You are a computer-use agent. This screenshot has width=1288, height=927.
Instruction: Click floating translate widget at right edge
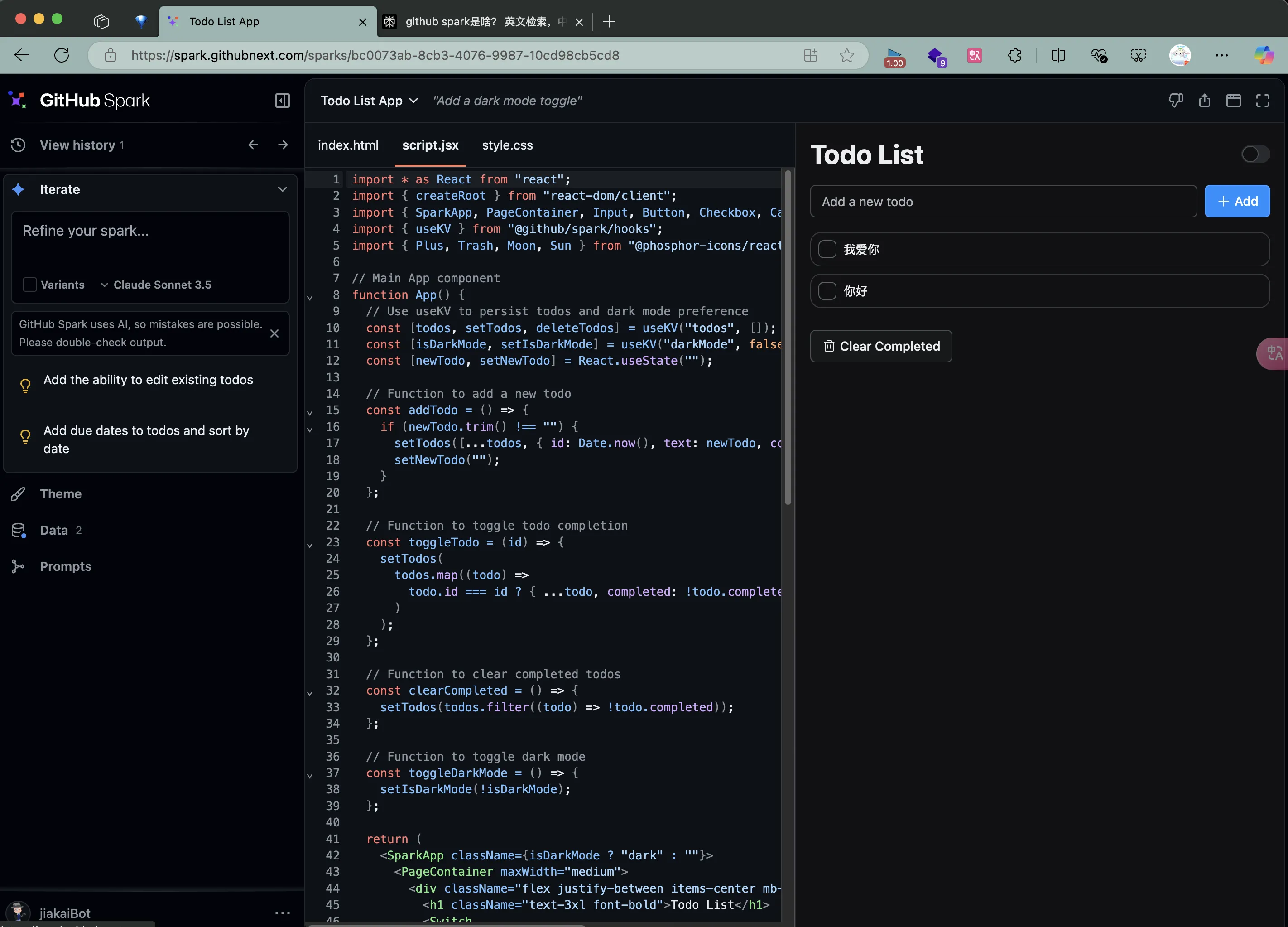click(1273, 354)
